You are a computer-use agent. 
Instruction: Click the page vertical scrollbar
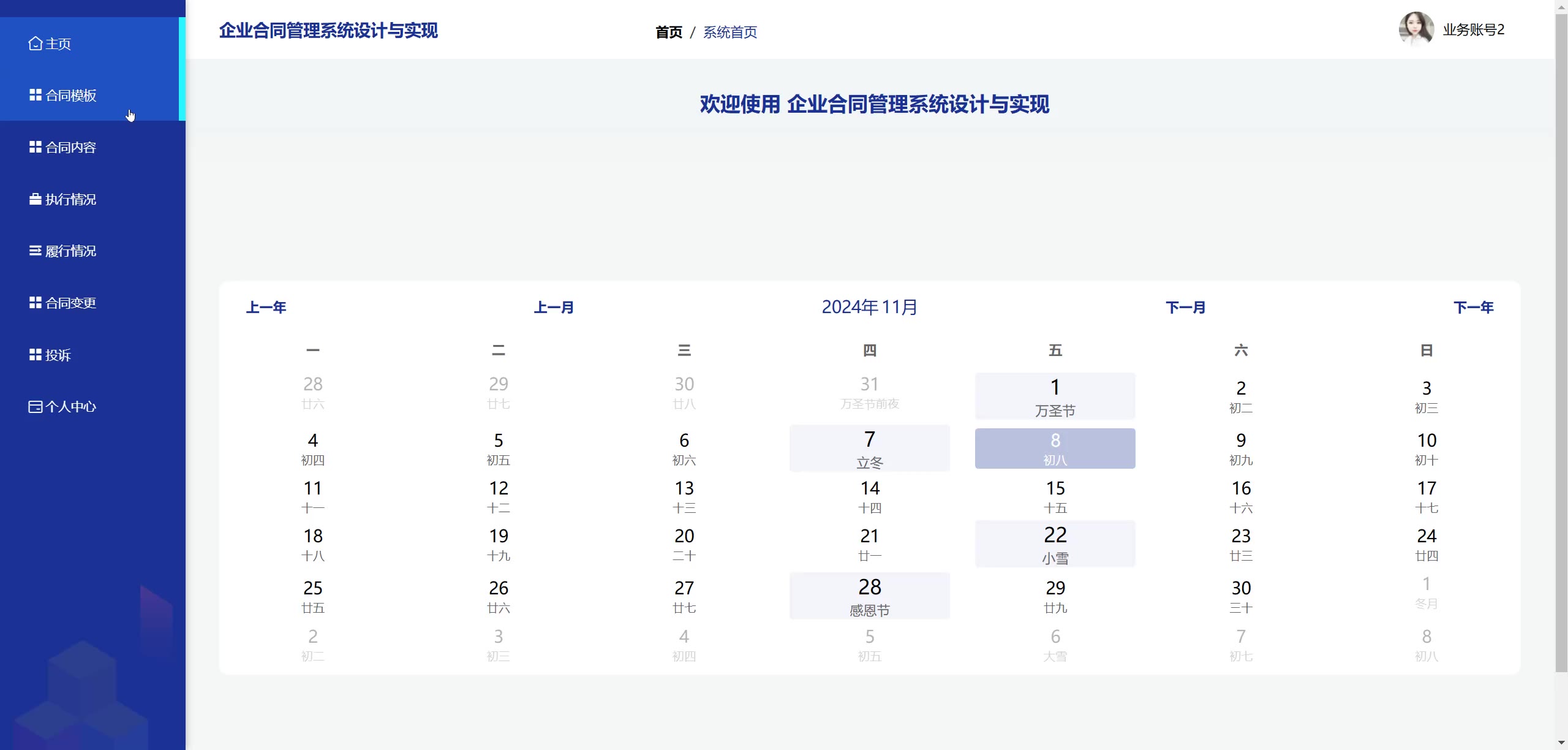1561,343
